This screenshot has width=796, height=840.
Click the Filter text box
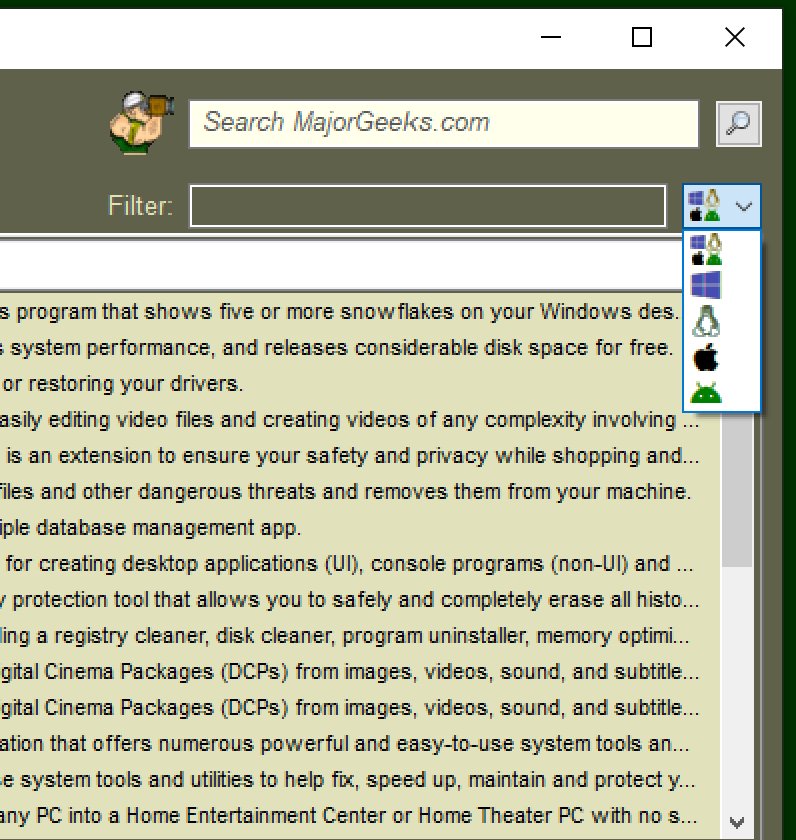click(428, 206)
